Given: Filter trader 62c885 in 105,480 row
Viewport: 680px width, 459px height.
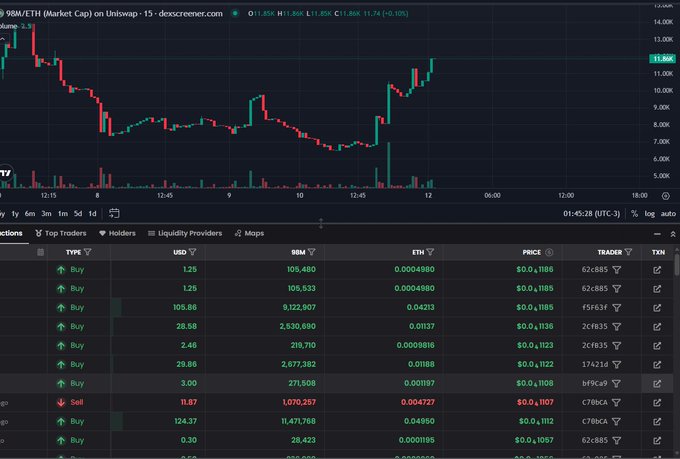Looking at the screenshot, I should [617, 270].
